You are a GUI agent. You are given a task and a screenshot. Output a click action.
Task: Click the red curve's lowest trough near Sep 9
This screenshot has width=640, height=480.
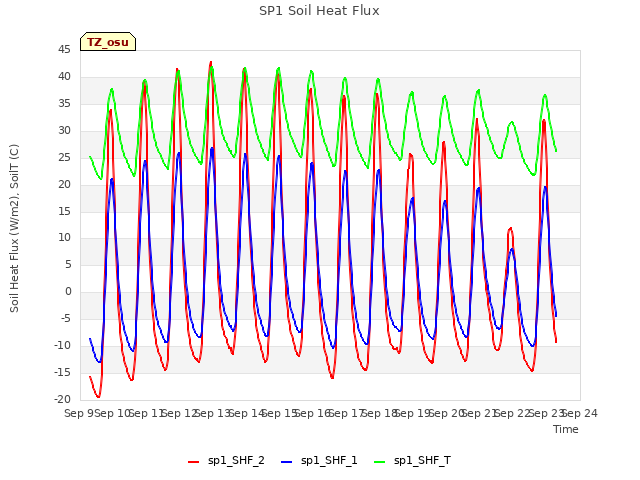click(98, 396)
